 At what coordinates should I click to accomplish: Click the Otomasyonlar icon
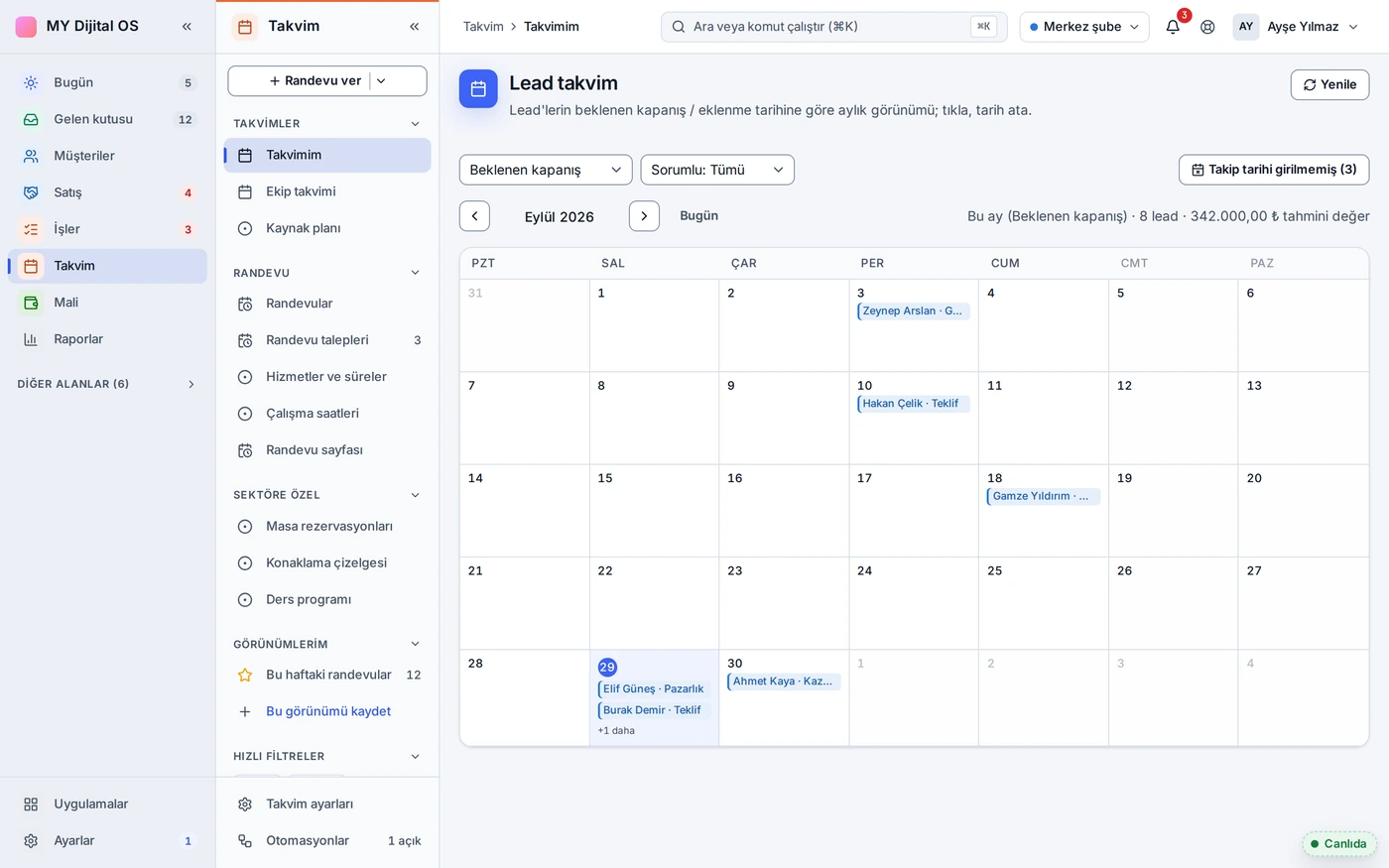245,841
